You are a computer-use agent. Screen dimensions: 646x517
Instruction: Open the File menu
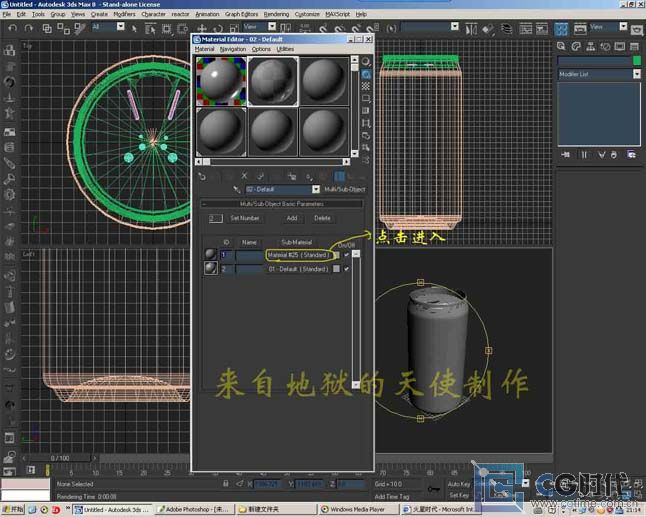7,14
